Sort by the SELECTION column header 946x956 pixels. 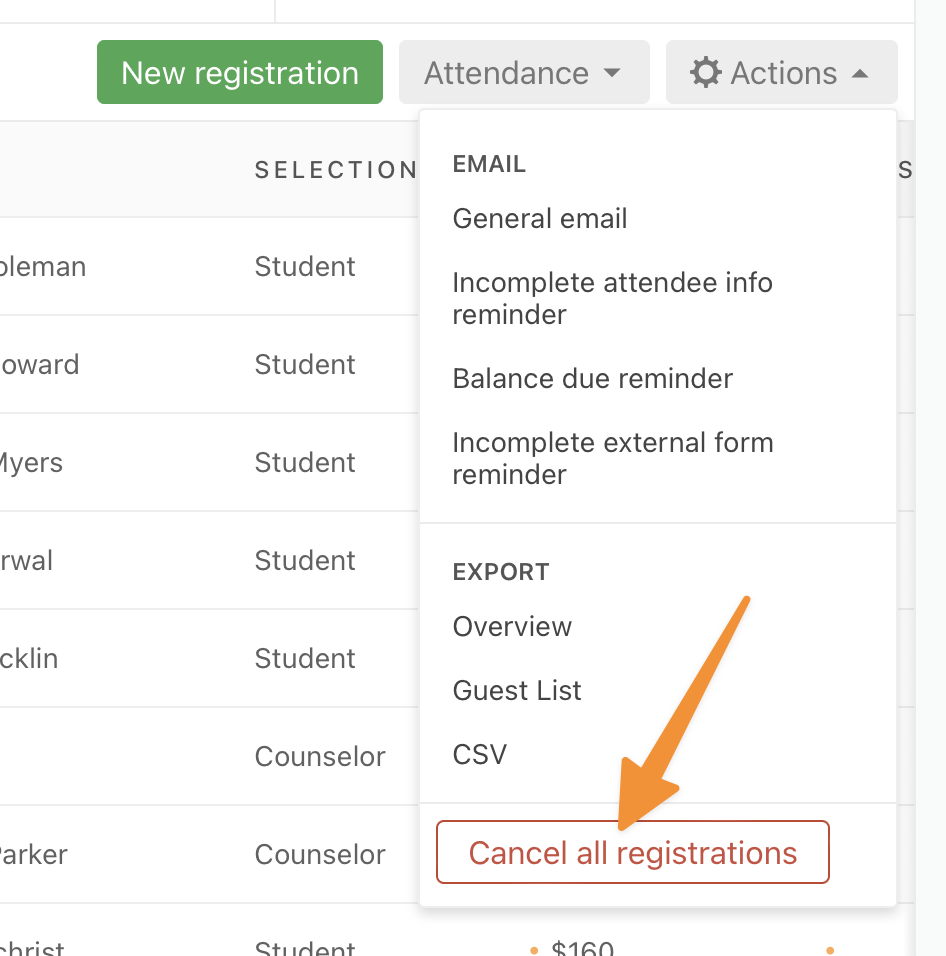(336, 170)
